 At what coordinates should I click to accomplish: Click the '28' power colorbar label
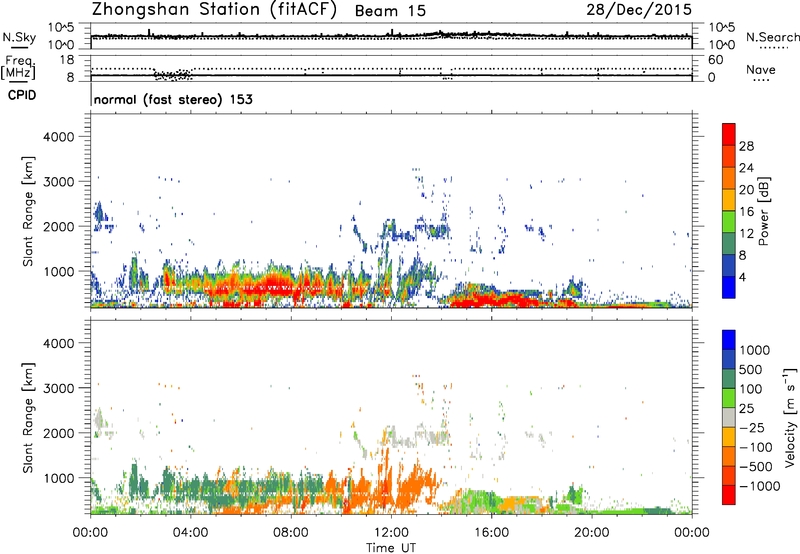pyautogui.click(x=746, y=146)
